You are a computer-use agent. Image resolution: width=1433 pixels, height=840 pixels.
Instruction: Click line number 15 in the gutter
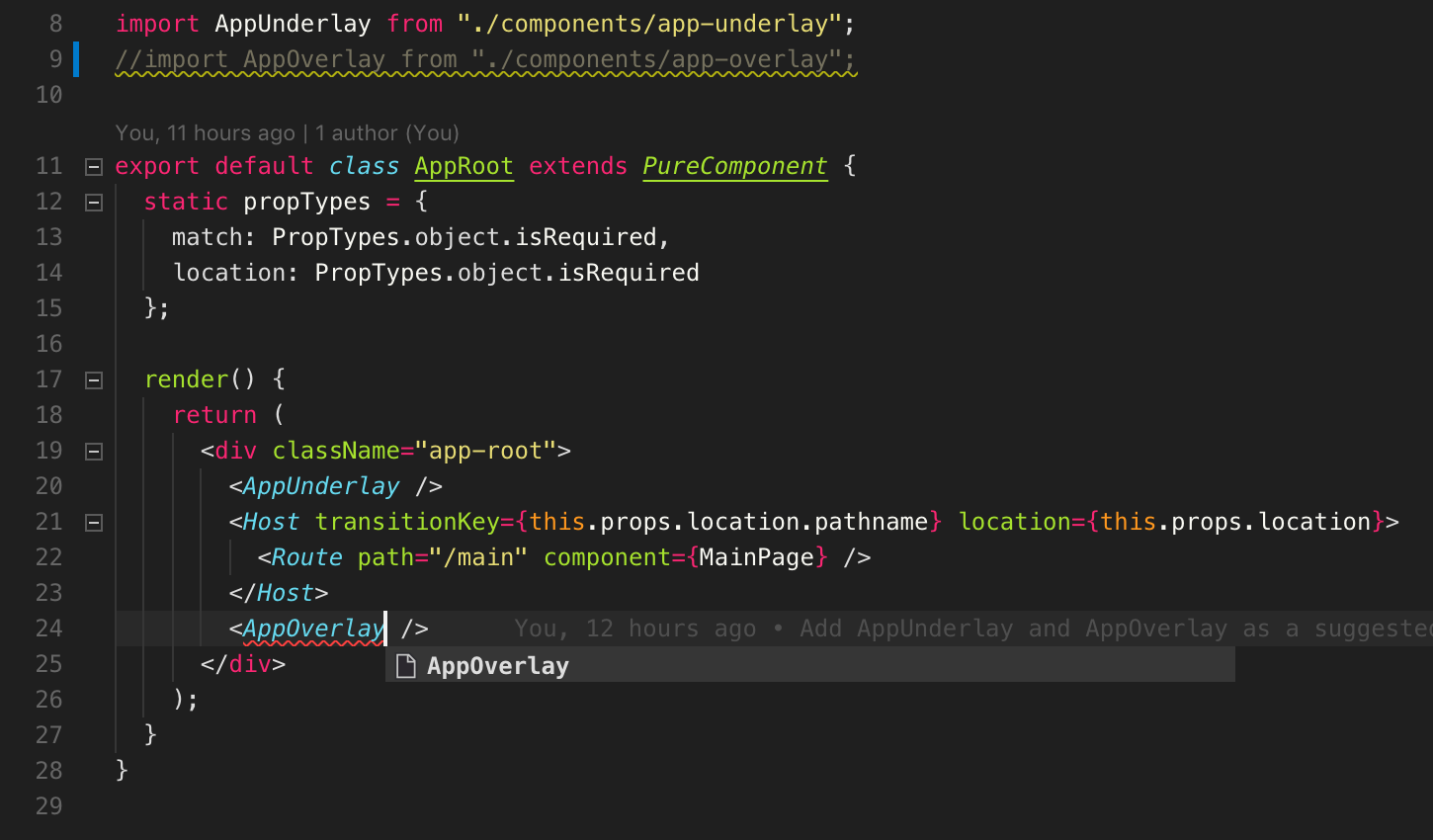pyautogui.click(x=47, y=307)
